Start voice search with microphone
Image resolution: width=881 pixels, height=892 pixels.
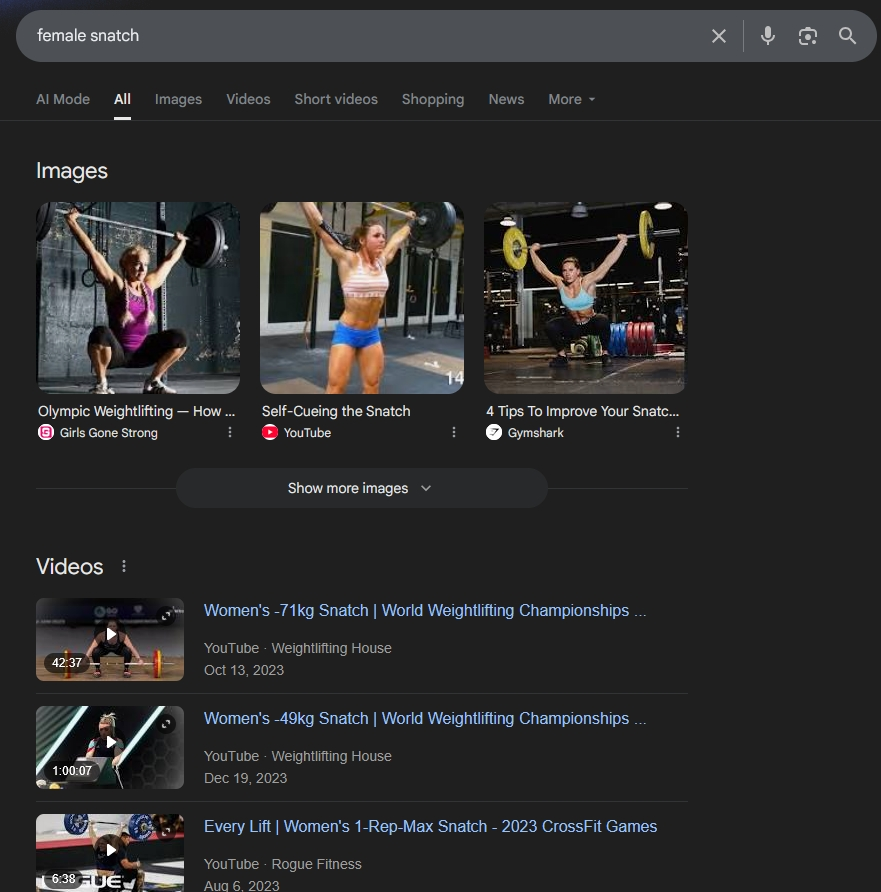point(767,36)
